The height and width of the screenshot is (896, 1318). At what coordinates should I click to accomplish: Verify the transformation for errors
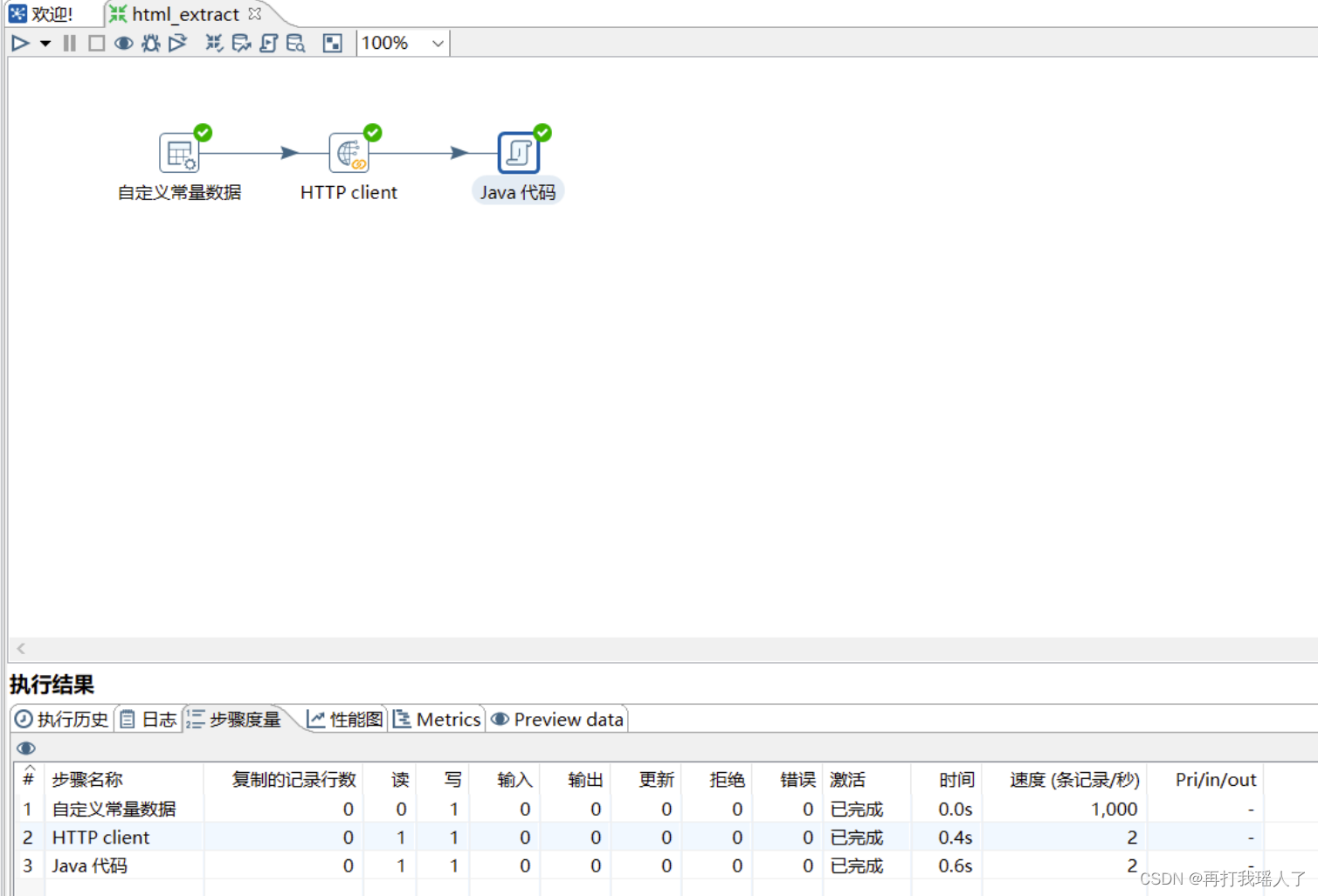coord(213,43)
